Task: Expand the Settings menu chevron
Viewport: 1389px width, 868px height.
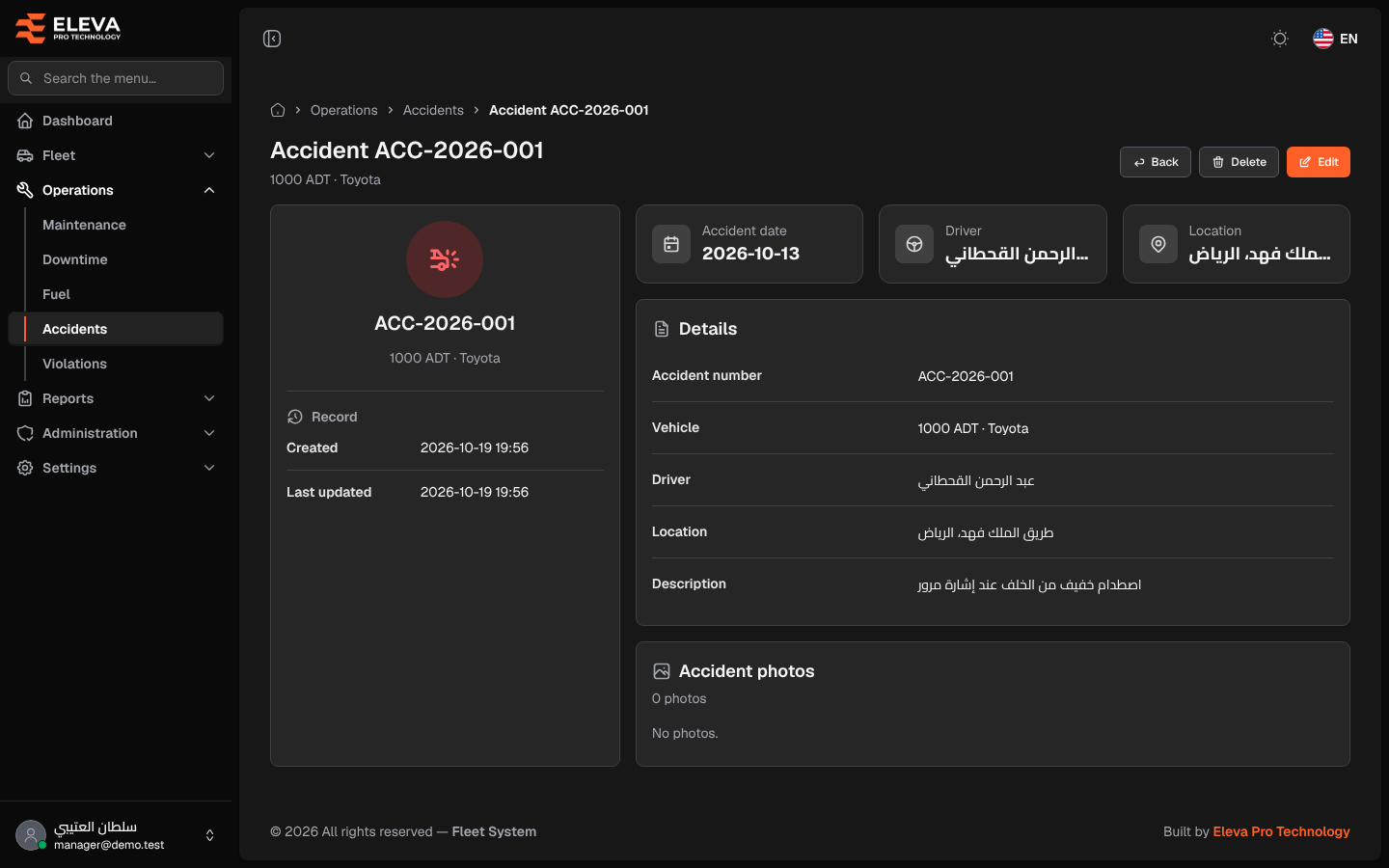Action: (x=209, y=468)
